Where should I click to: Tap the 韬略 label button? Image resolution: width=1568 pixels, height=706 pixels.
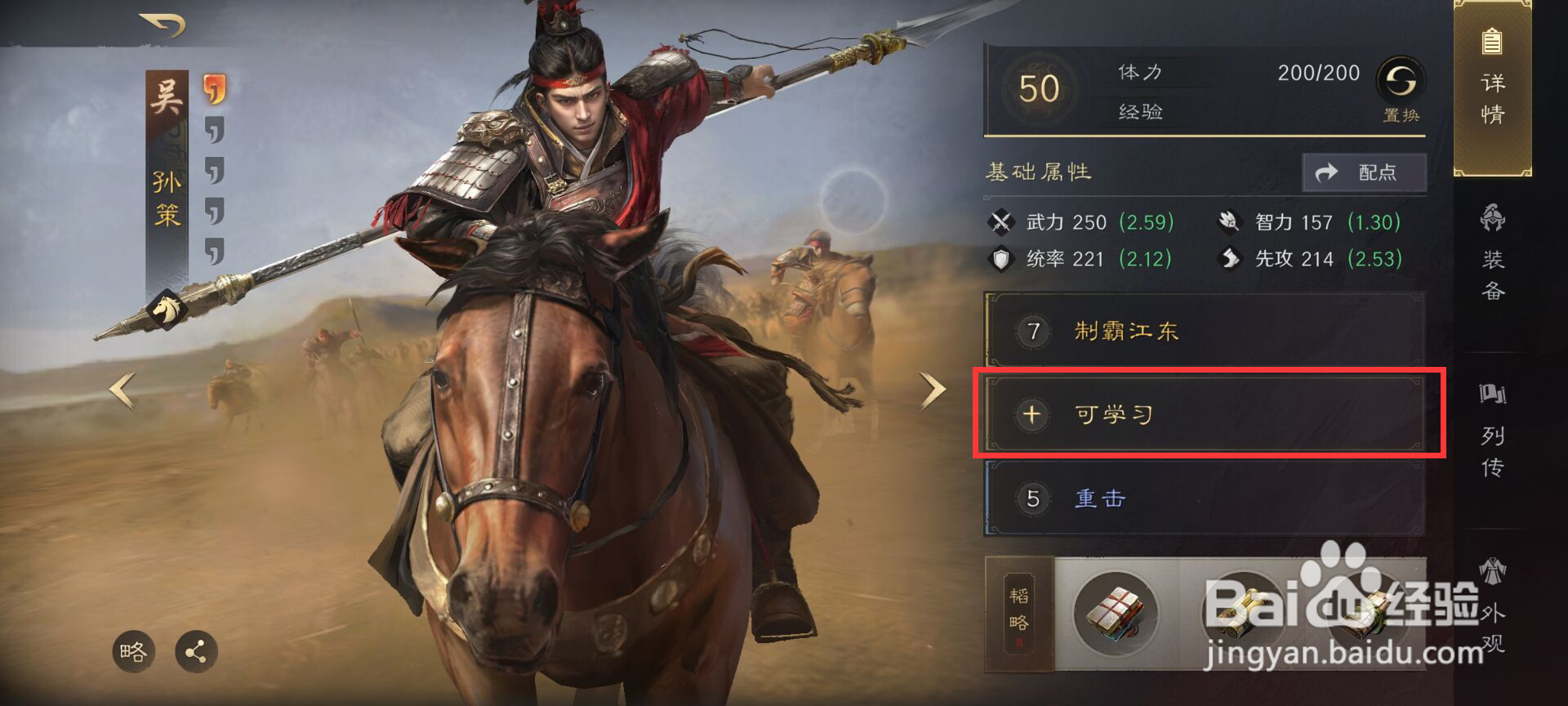coord(1018,614)
